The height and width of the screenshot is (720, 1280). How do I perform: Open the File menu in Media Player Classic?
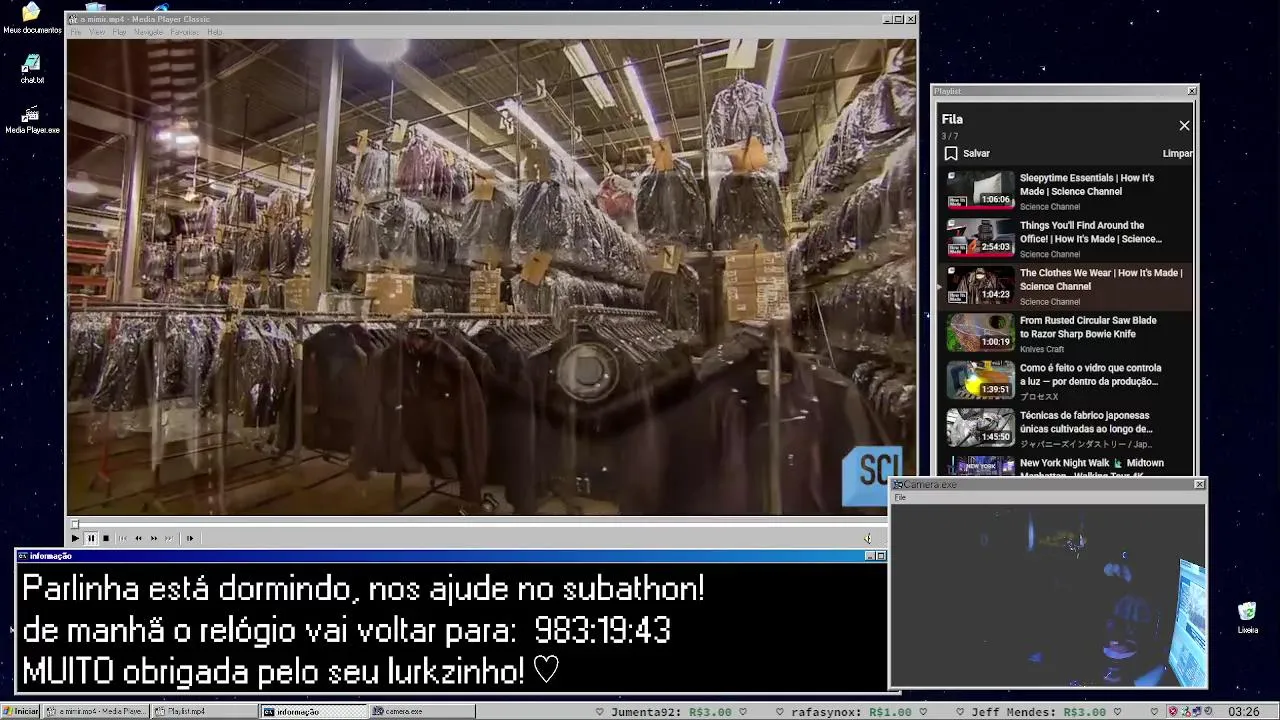pyautogui.click(x=75, y=32)
